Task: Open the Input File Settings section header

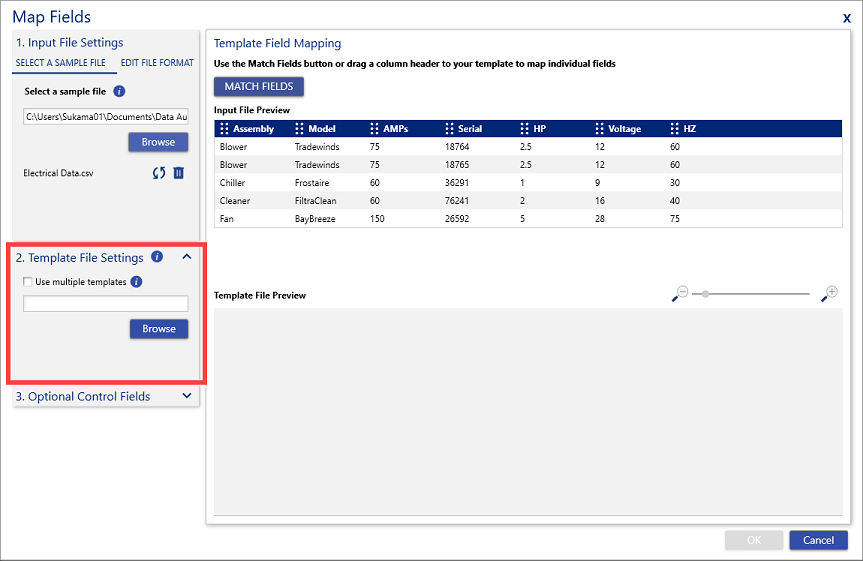Action: point(70,43)
